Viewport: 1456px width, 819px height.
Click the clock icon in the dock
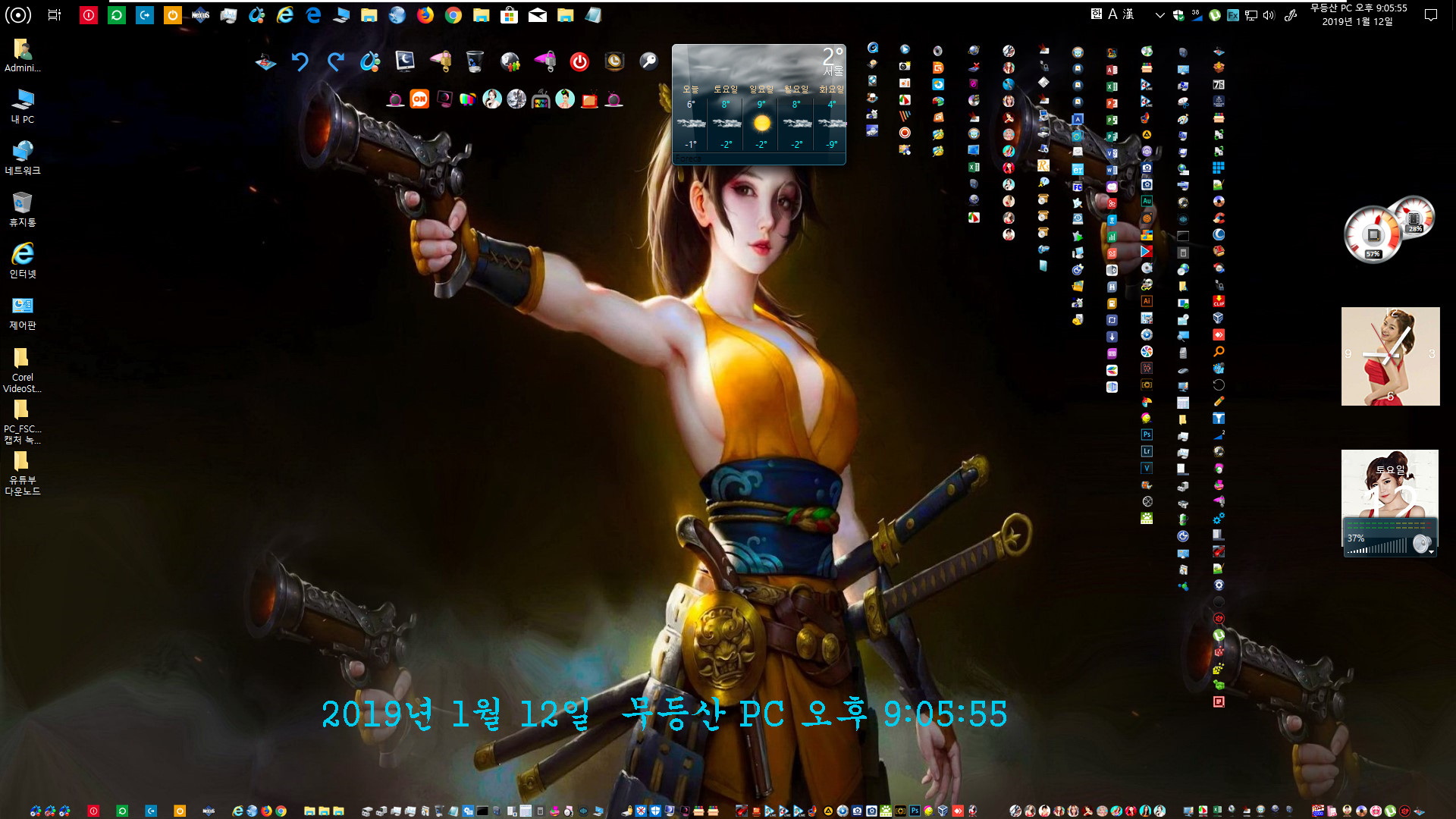click(x=614, y=61)
